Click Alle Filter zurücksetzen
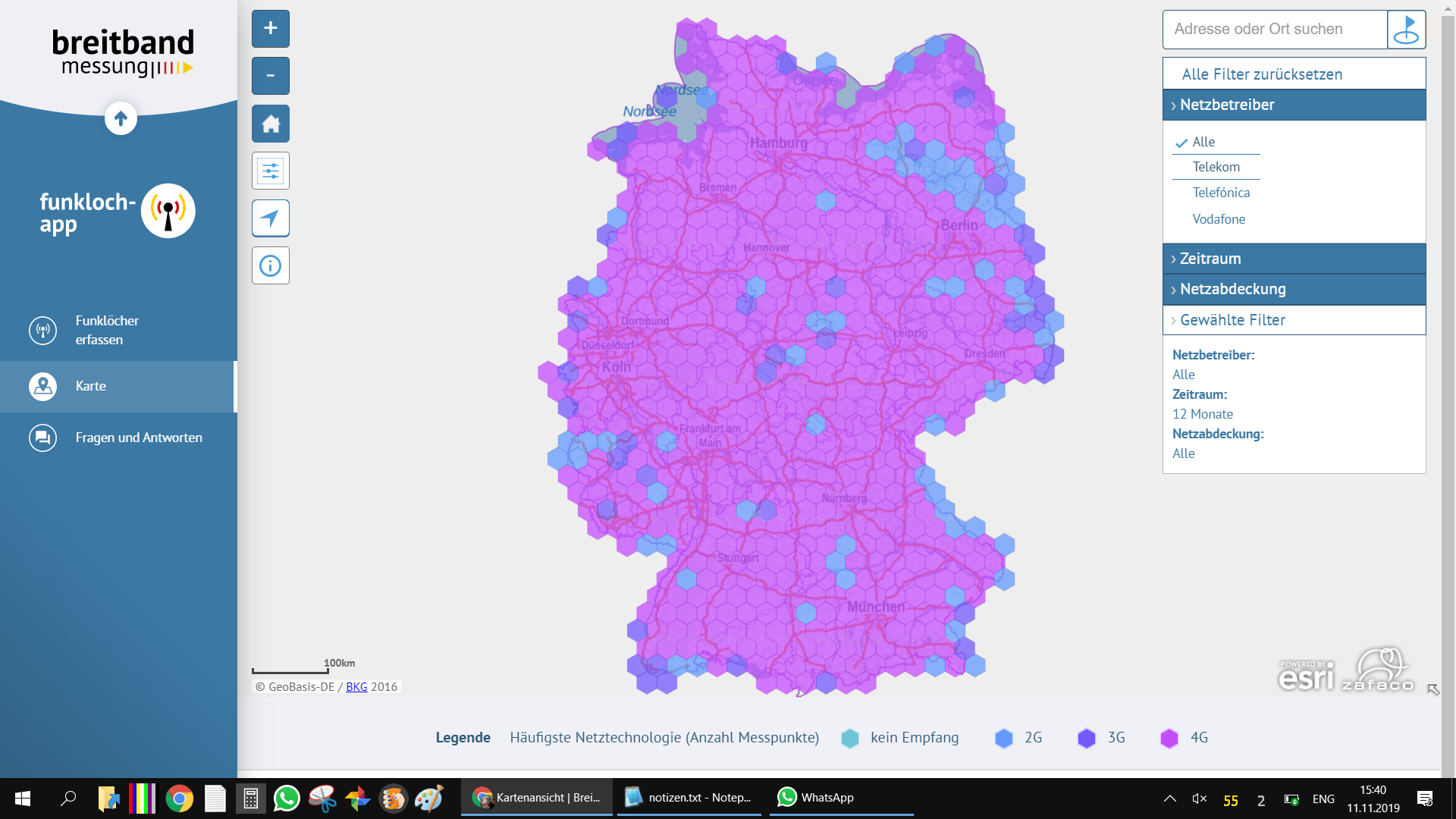 coord(1262,74)
